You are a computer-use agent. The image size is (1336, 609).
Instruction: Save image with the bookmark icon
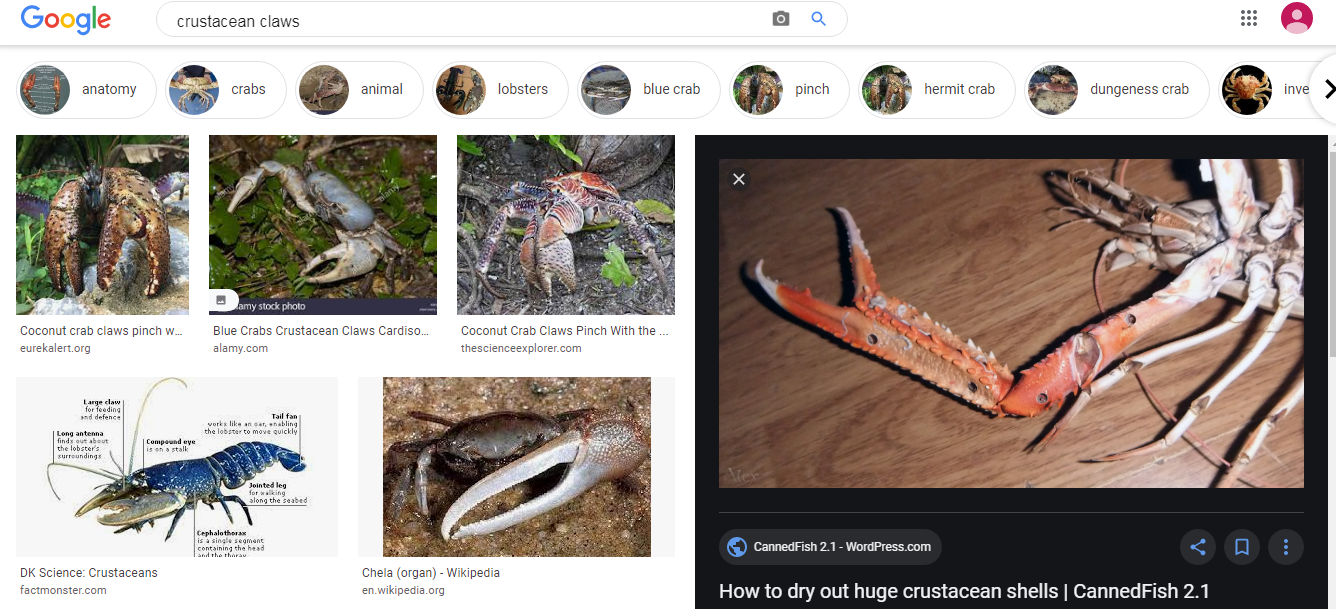(1242, 547)
